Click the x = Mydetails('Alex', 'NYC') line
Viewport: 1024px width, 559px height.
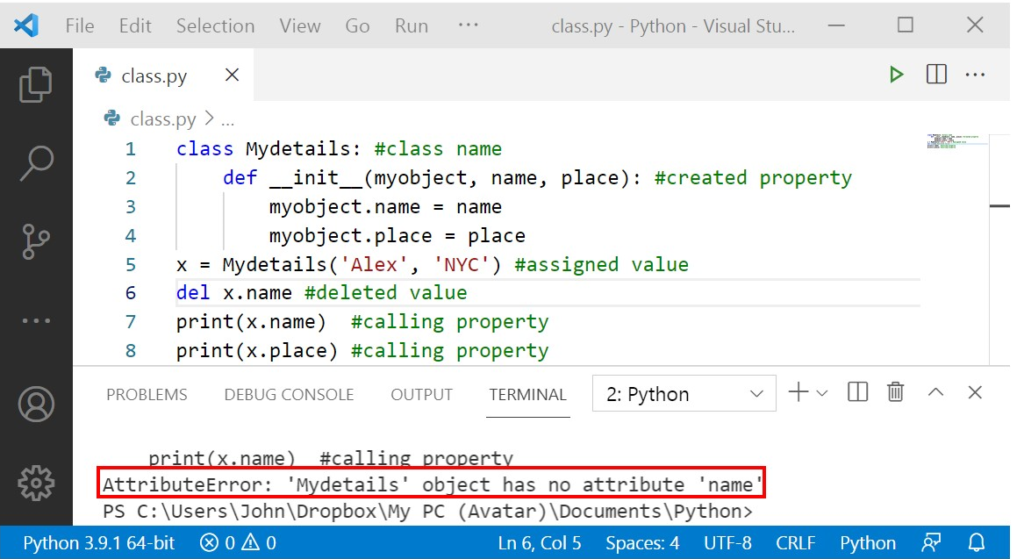(x=432, y=264)
